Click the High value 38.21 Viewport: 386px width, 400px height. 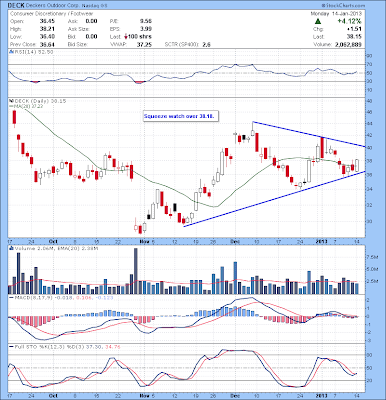(x=47, y=29)
